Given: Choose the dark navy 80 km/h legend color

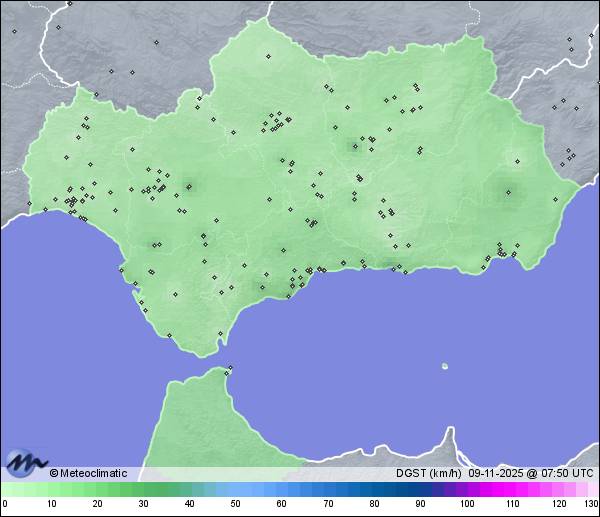Looking at the screenshot, I should (373, 489).
